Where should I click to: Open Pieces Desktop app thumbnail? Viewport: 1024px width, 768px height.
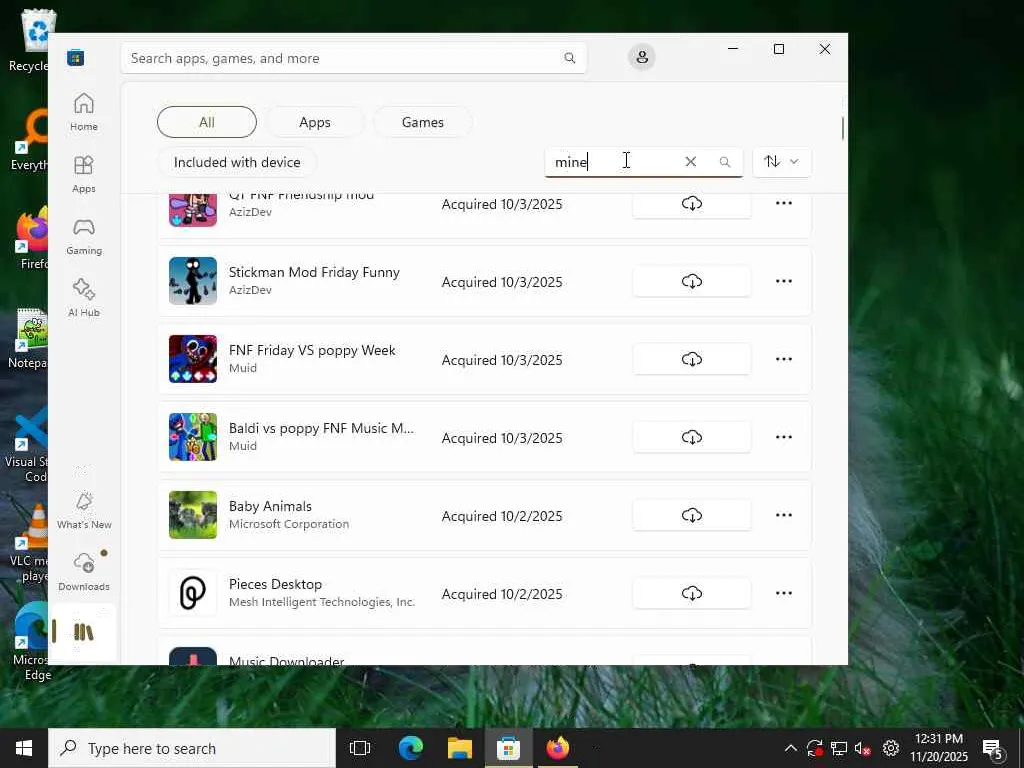193,593
